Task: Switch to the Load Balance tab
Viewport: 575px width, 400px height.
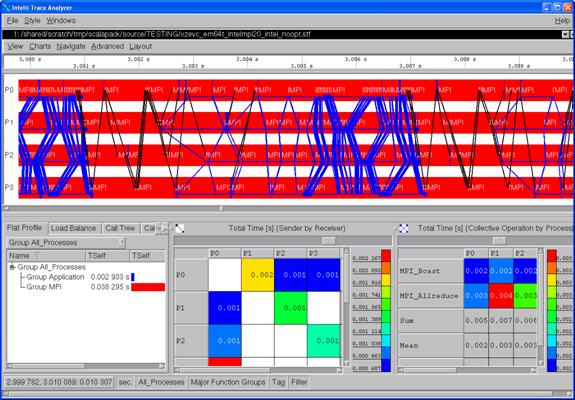Action: point(74,228)
